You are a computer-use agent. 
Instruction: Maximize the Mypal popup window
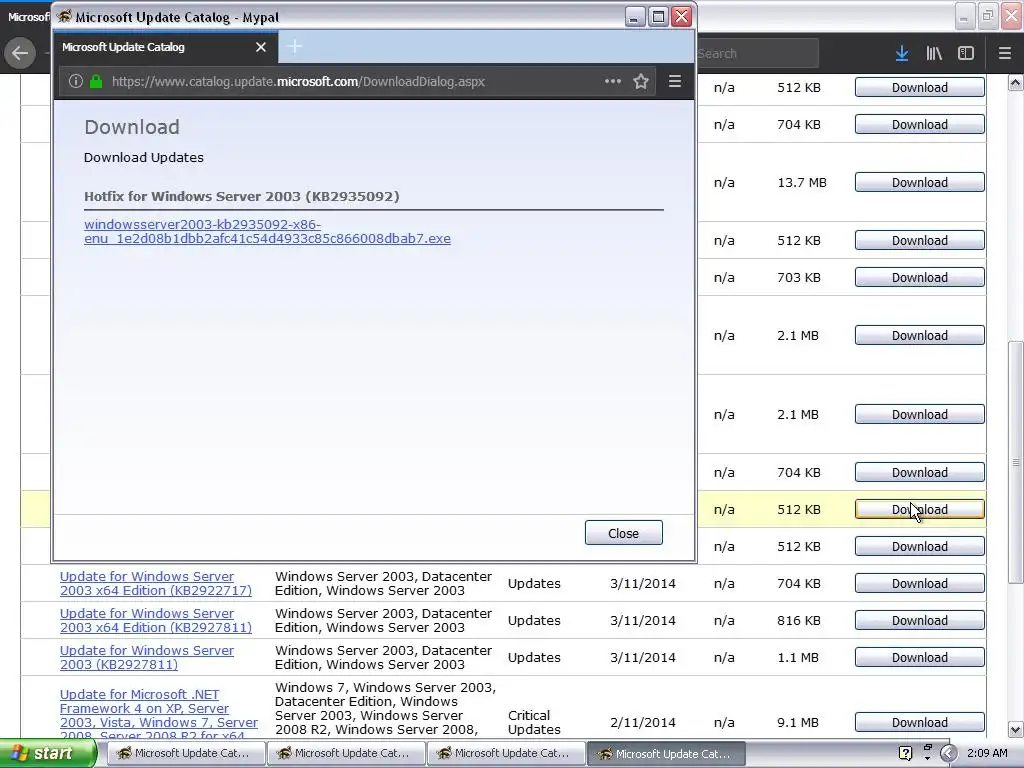pos(658,16)
